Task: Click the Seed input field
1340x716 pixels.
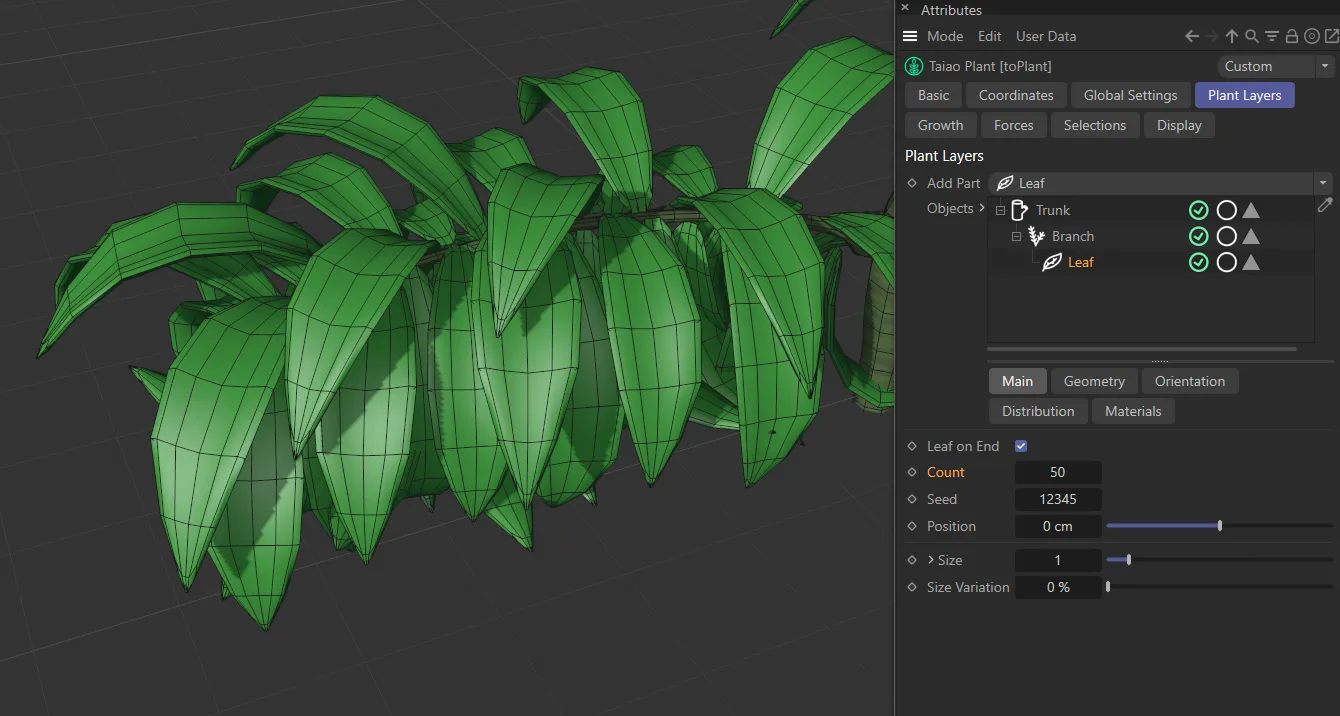Action: [x=1058, y=499]
